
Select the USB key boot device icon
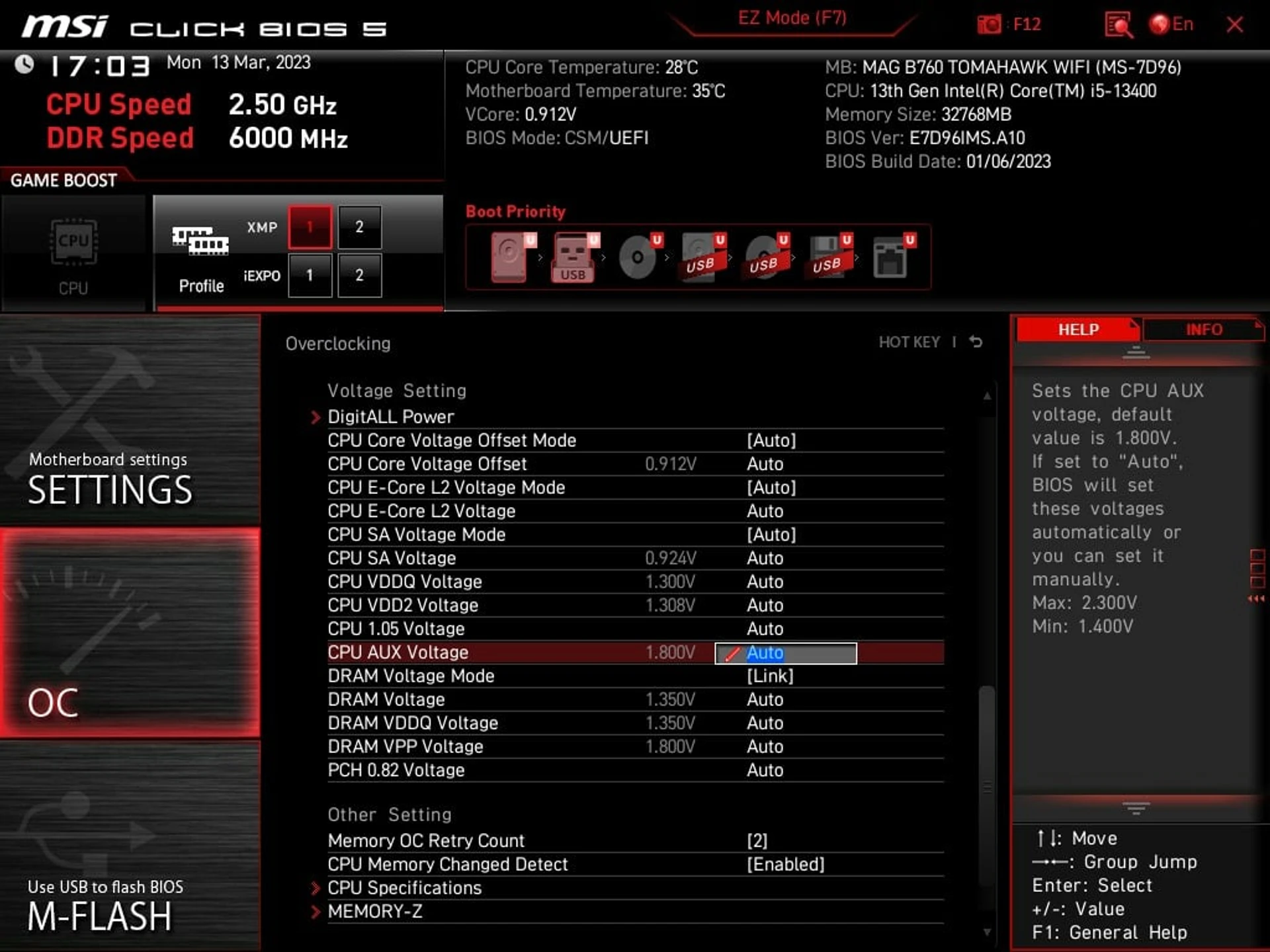(574, 257)
